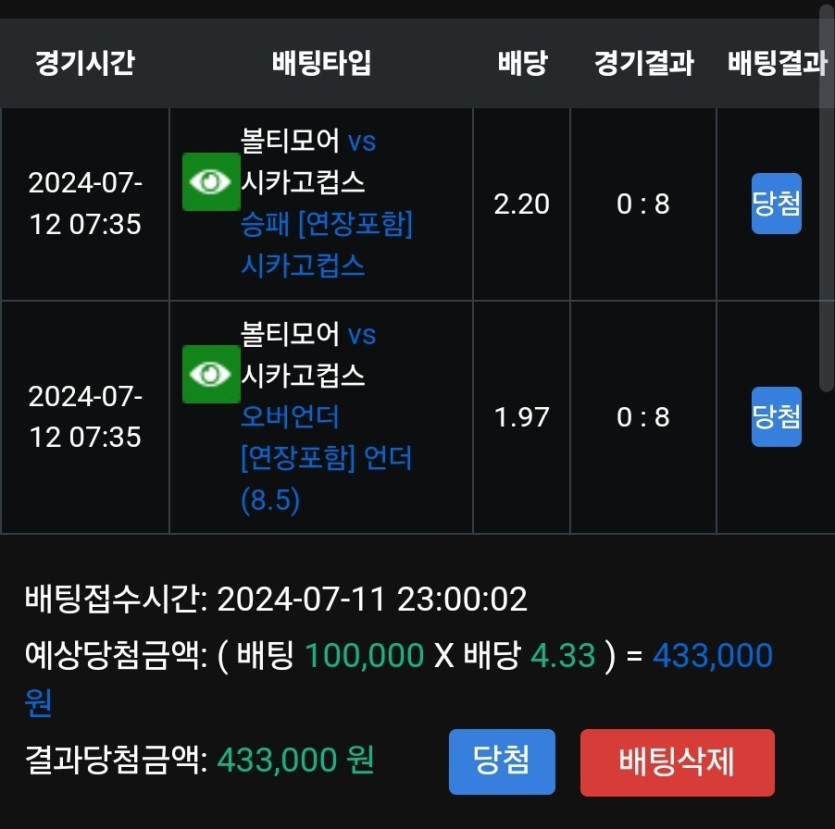Delete the bet with 배팅삭제 button
This screenshot has width=835, height=829.
(677, 762)
